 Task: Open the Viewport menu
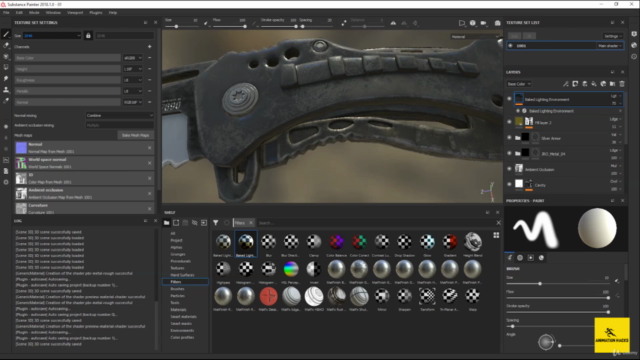(x=75, y=13)
